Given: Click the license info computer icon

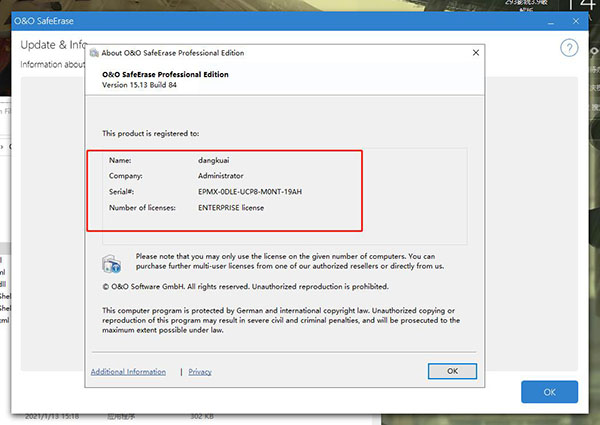Looking at the screenshot, I should pyautogui.click(x=112, y=263).
